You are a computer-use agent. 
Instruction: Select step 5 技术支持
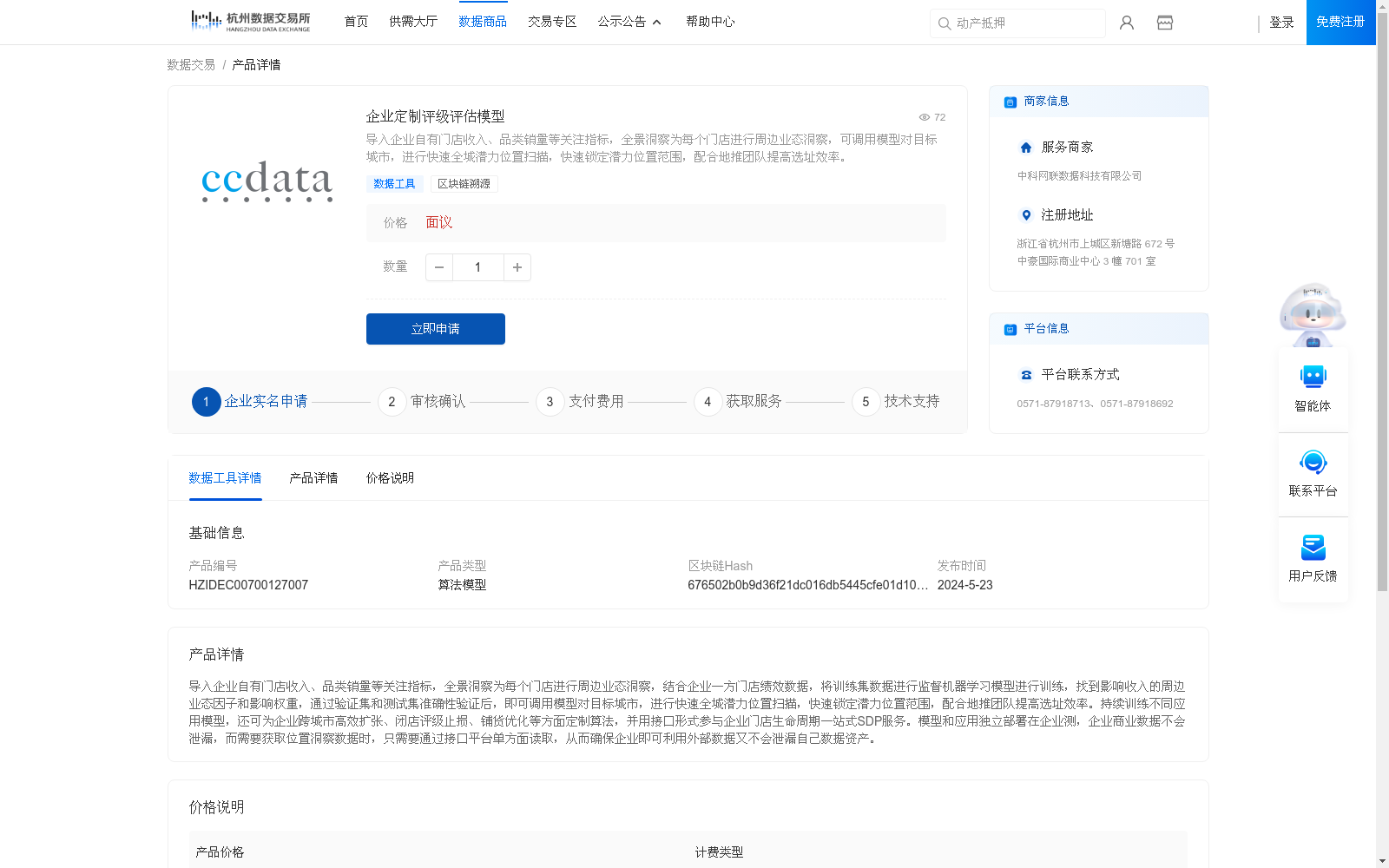896,402
